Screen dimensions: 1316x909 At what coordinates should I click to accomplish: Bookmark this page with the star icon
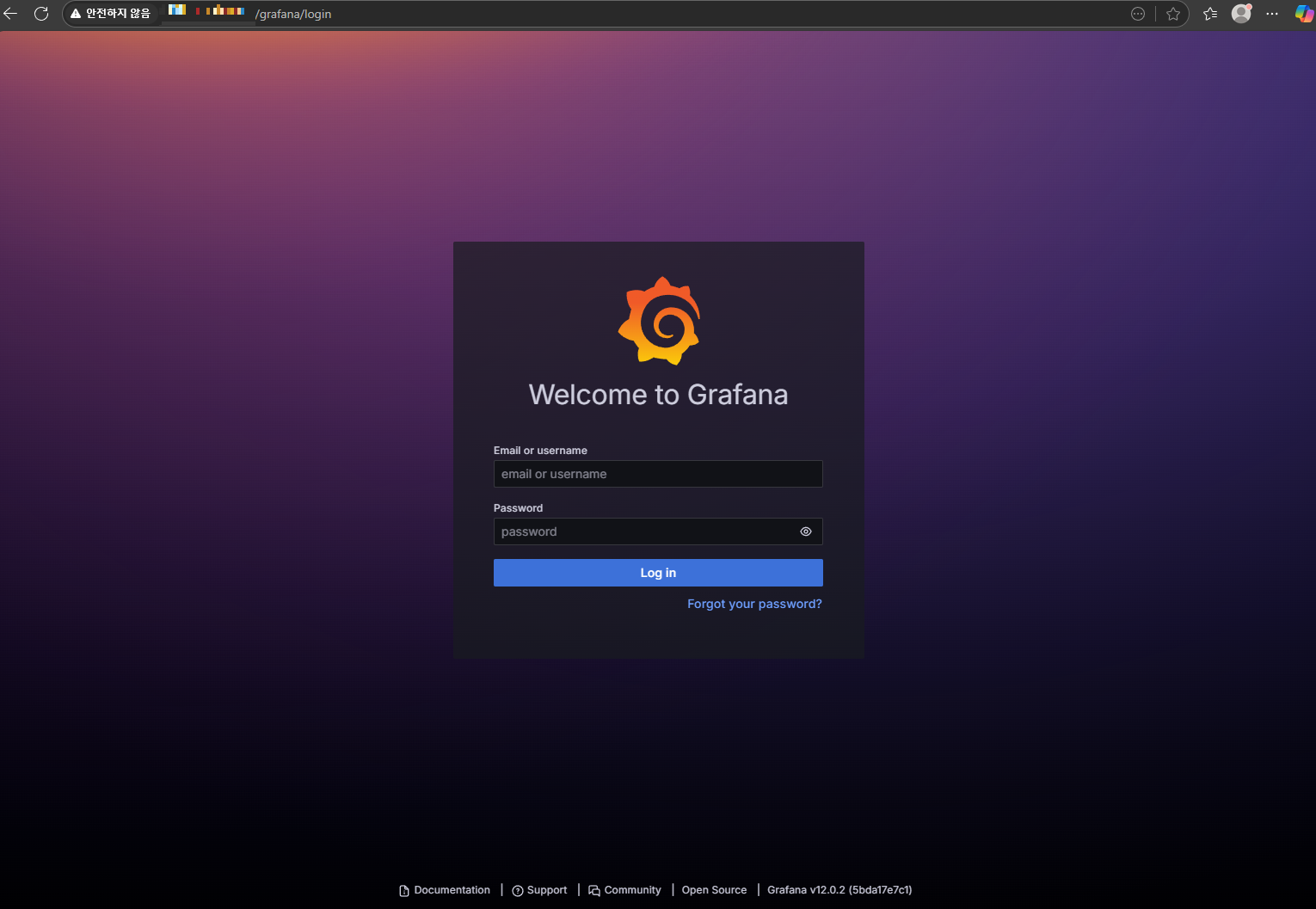(1173, 14)
